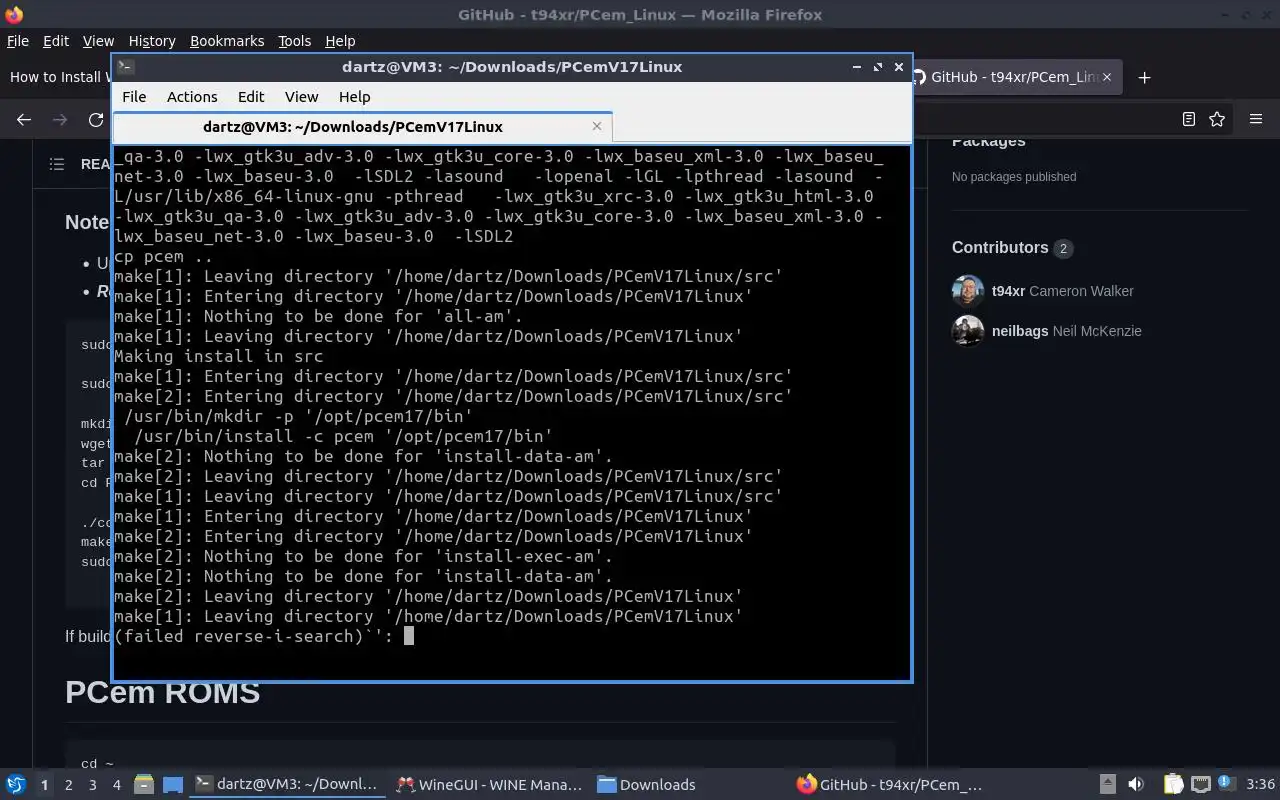The height and width of the screenshot is (800, 1280).
Task: Open the clipboard manager tray icon
Action: [x=1173, y=784]
